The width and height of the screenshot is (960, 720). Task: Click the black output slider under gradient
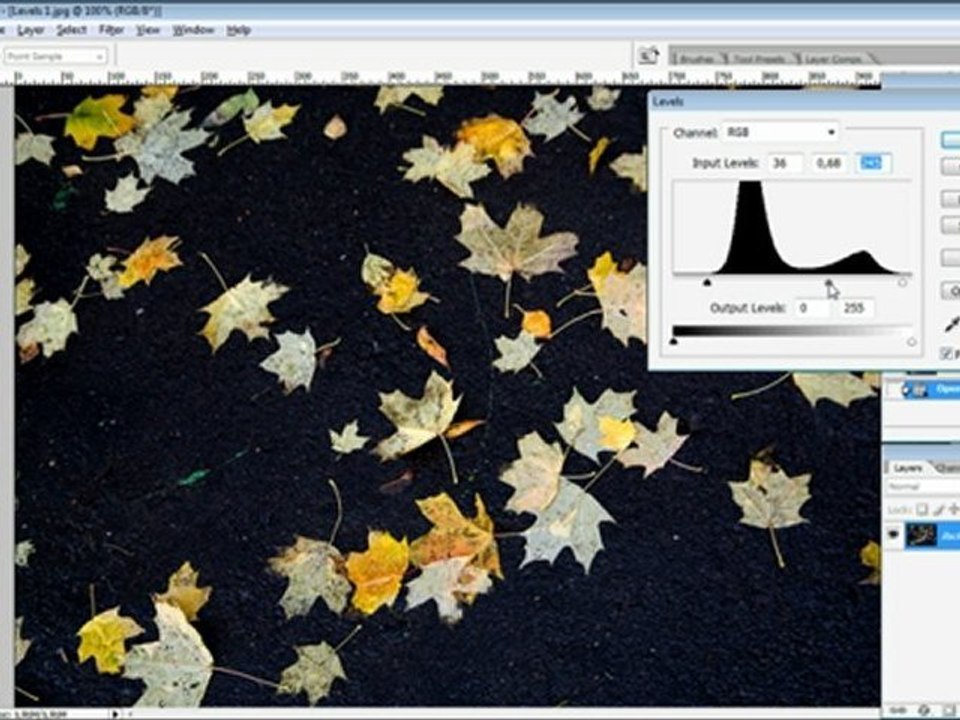[x=673, y=341]
